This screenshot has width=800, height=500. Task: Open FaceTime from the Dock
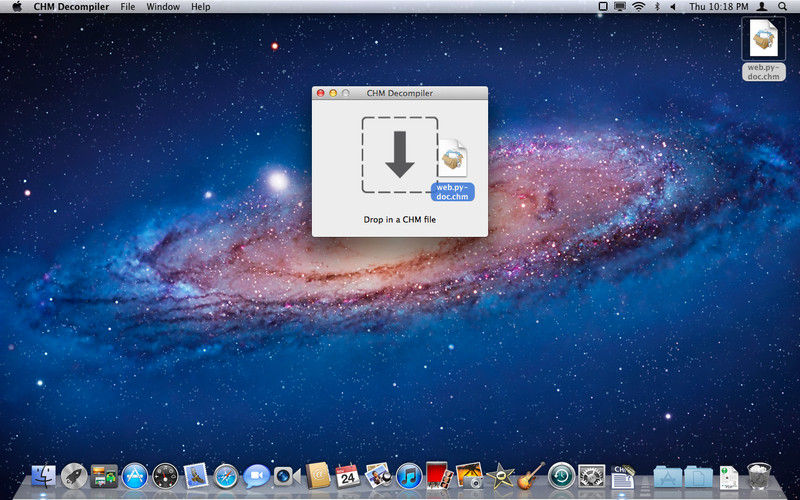287,476
